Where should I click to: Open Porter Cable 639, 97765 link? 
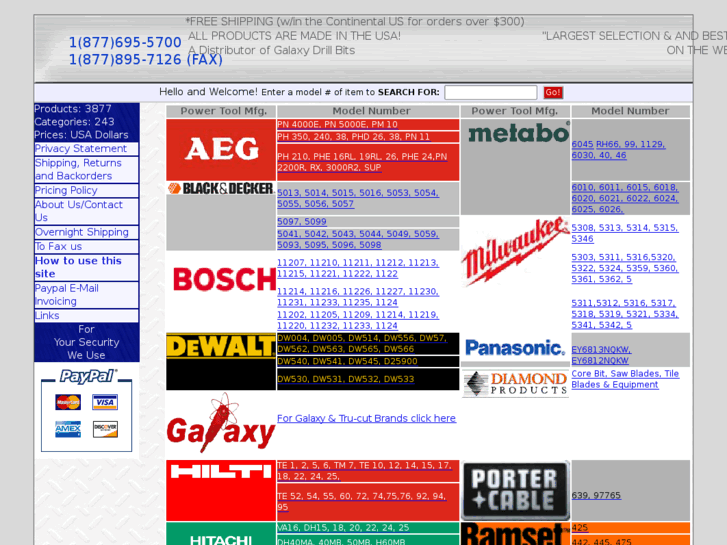point(596,495)
